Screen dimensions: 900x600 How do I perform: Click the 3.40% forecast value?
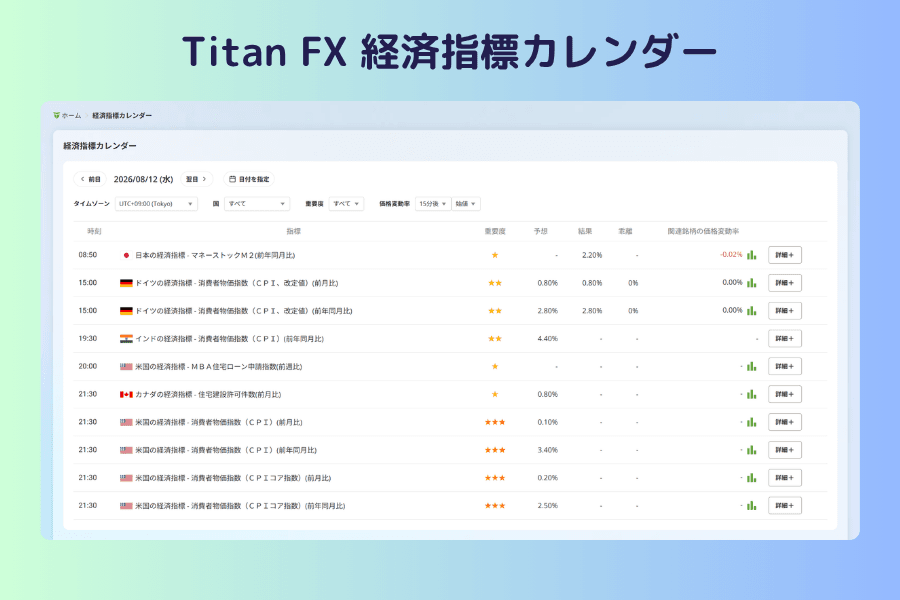coord(548,450)
